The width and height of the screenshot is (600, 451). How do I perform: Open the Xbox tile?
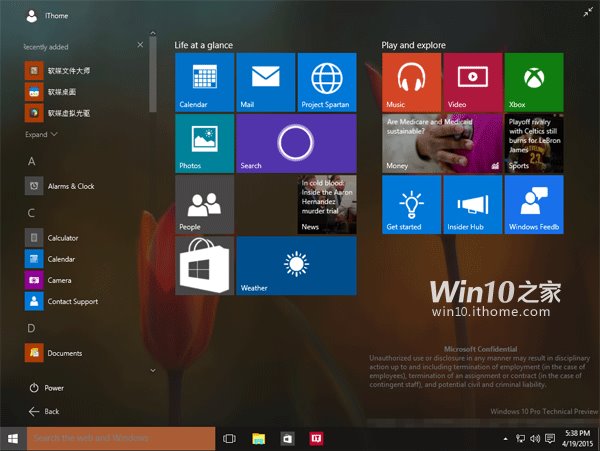pyautogui.click(x=534, y=82)
